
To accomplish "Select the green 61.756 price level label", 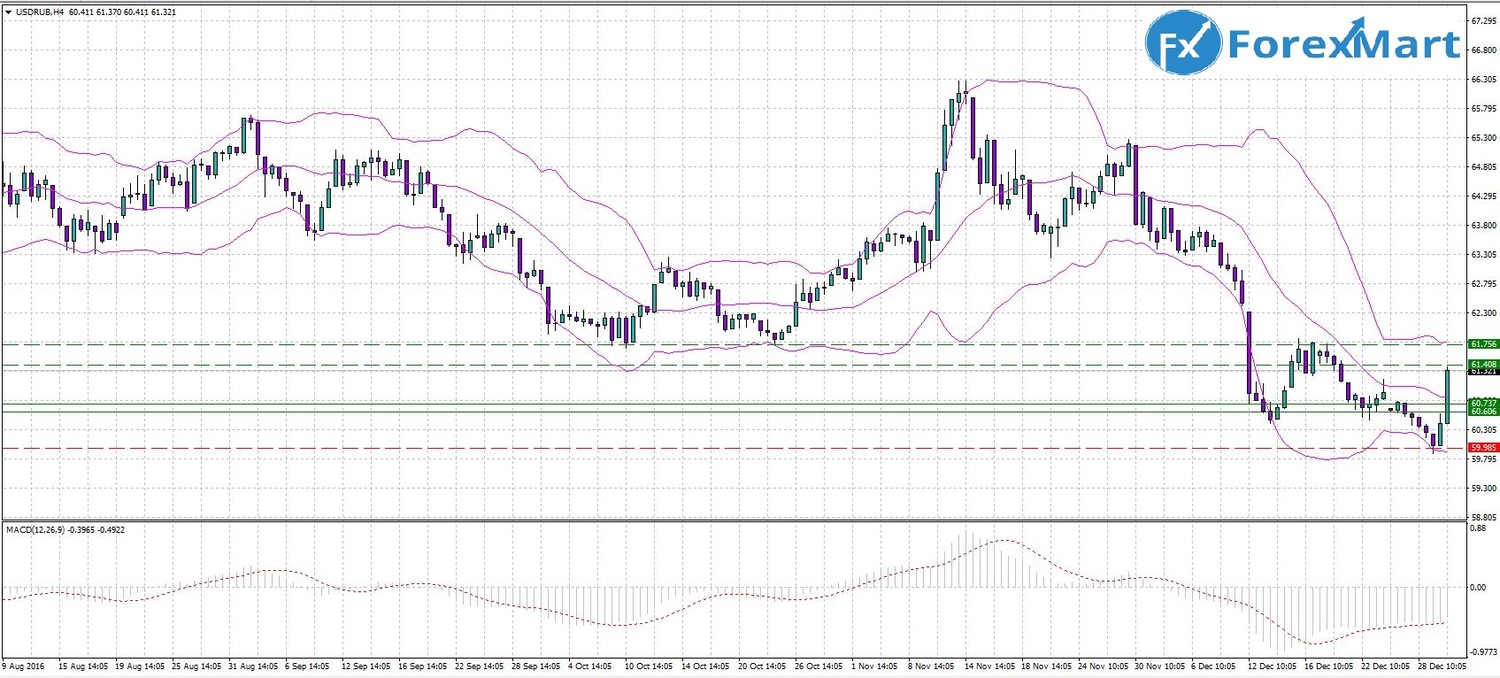I will [x=1482, y=344].
